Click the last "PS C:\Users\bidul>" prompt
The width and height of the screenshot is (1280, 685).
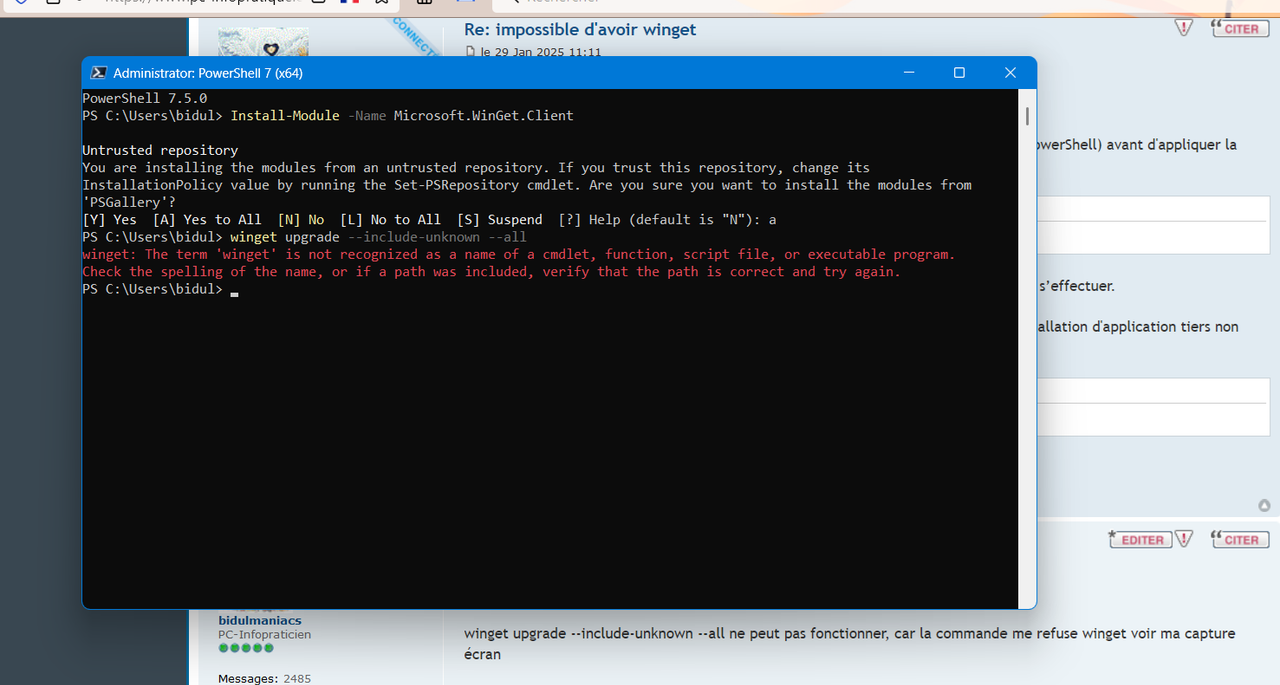[152, 289]
